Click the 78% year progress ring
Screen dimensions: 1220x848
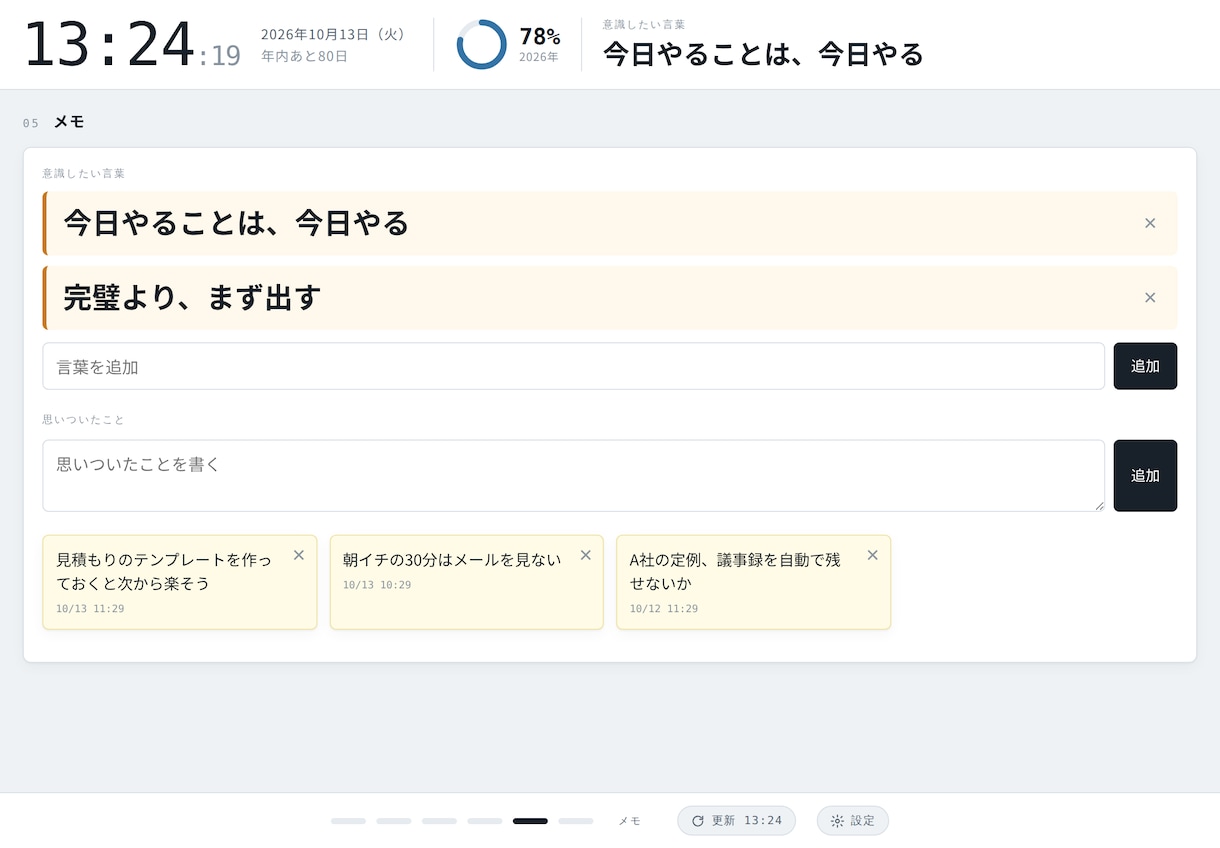[482, 44]
